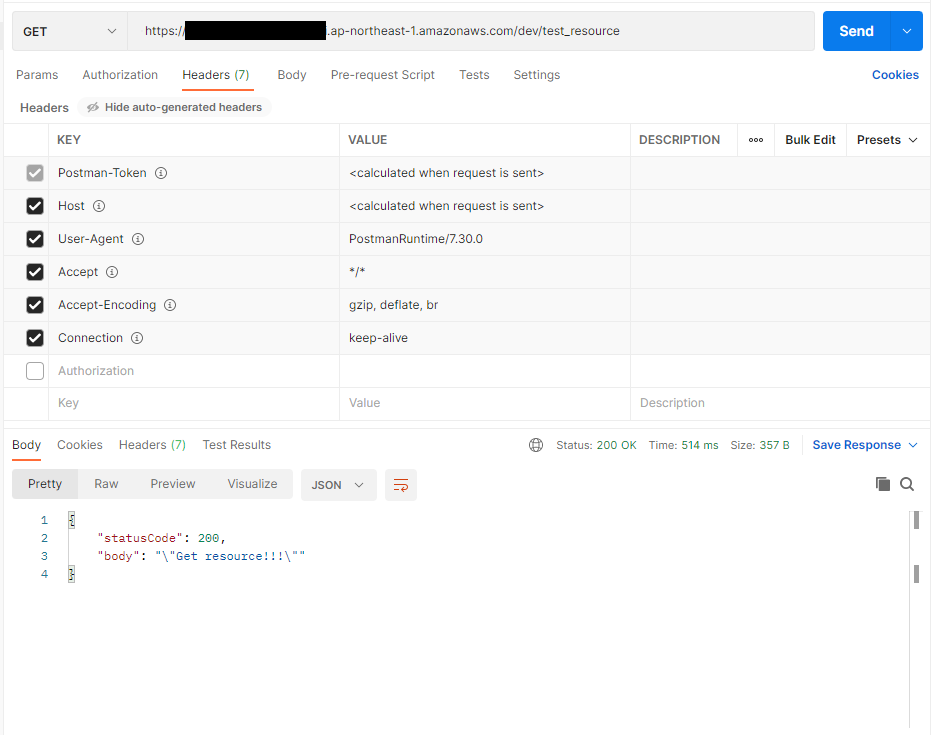Copy response body using copy icon
This screenshot has width=933, height=735.
point(883,484)
